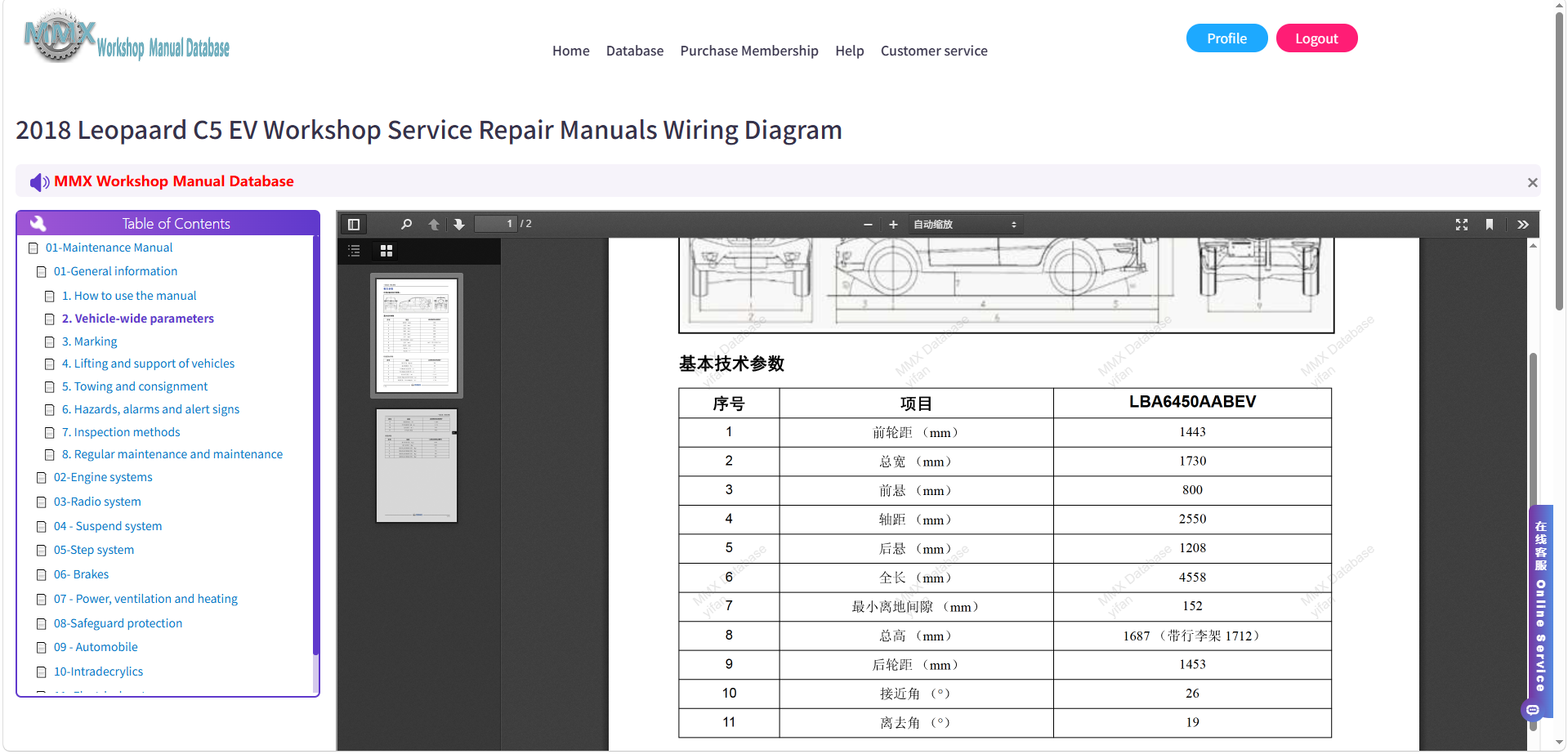Click MMX Workshop Manual Database link
The image size is (1568, 754).
(x=174, y=181)
